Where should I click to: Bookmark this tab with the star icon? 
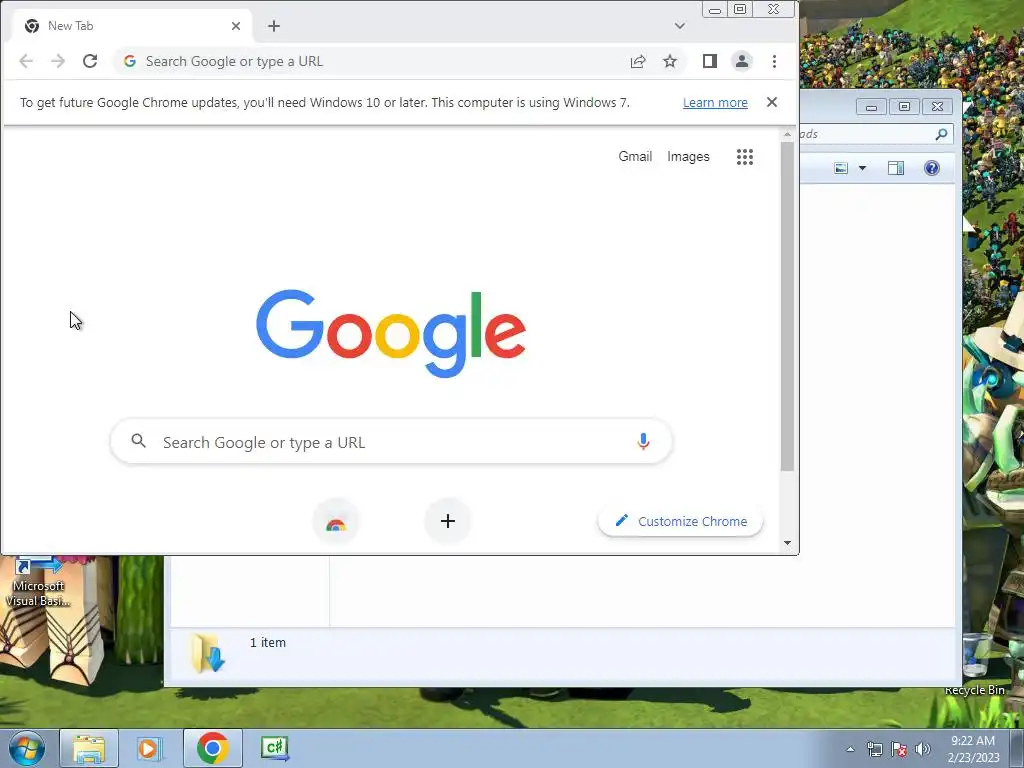(x=670, y=61)
